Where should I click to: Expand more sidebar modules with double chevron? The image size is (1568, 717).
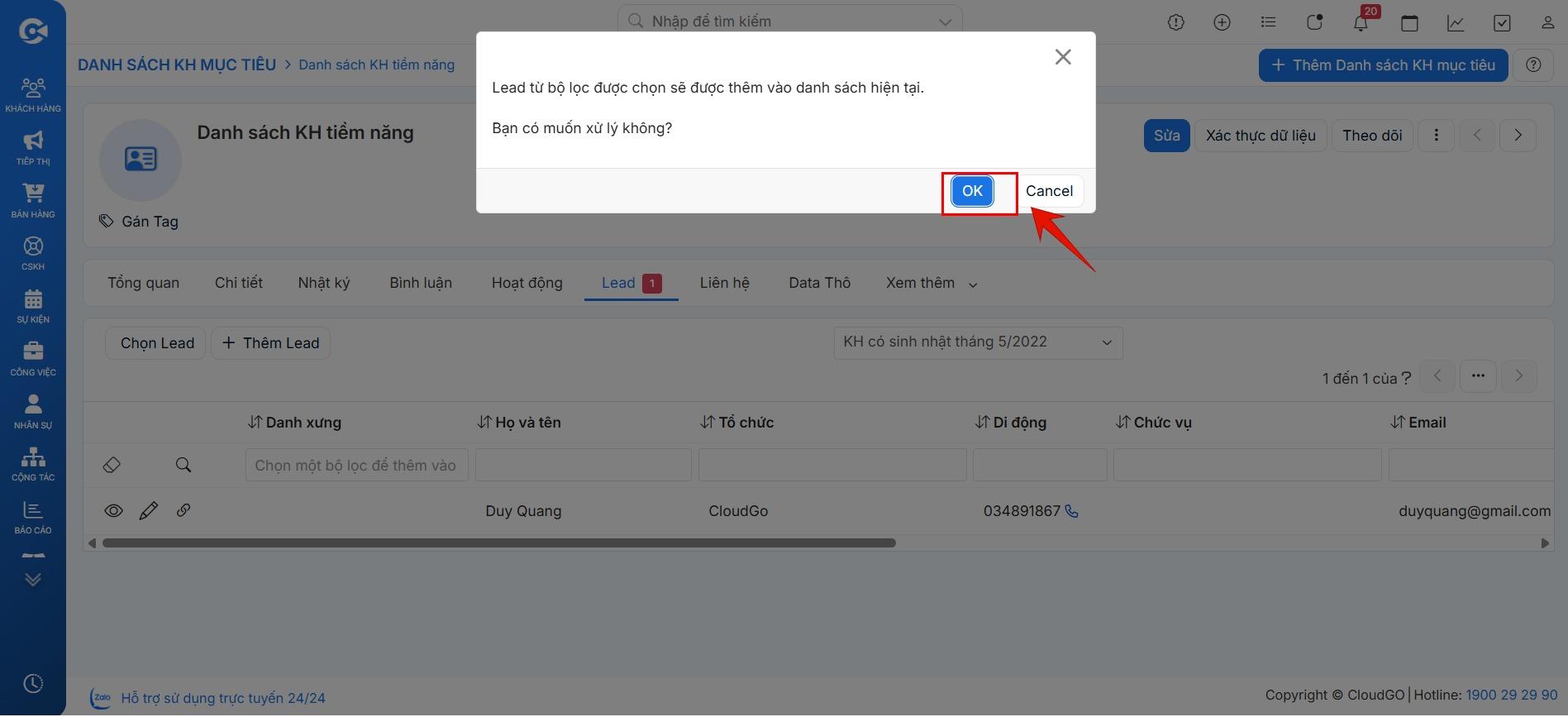pyautogui.click(x=33, y=580)
